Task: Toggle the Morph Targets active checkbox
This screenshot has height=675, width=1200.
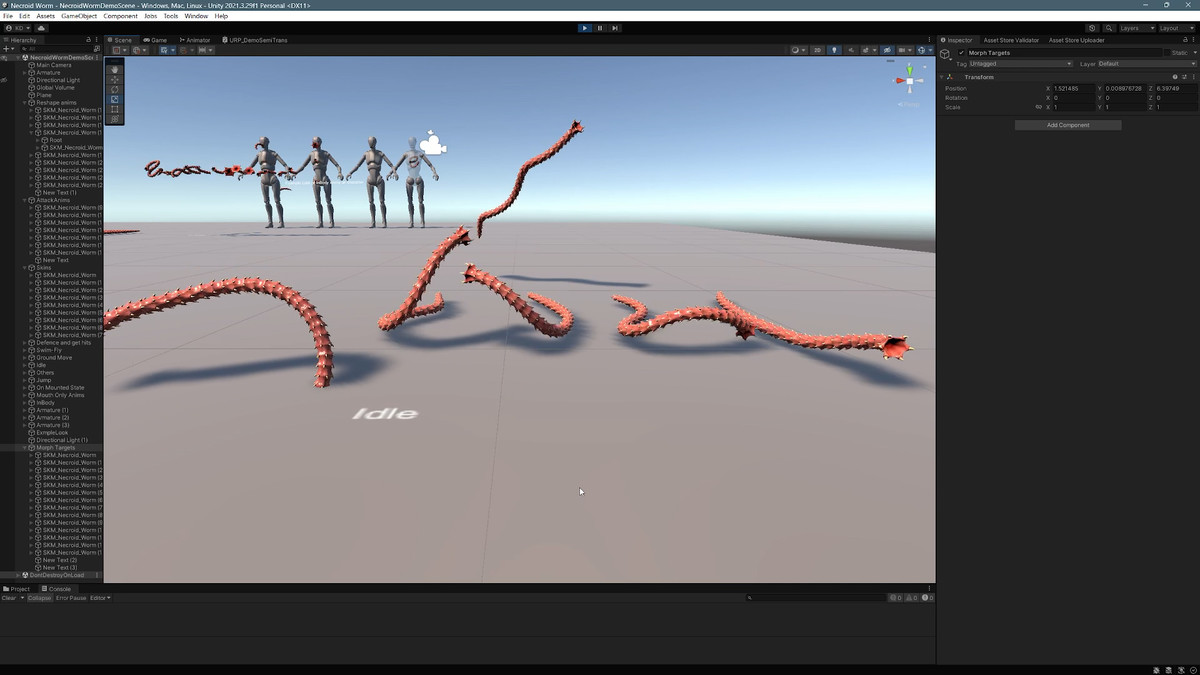Action: [x=961, y=52]
